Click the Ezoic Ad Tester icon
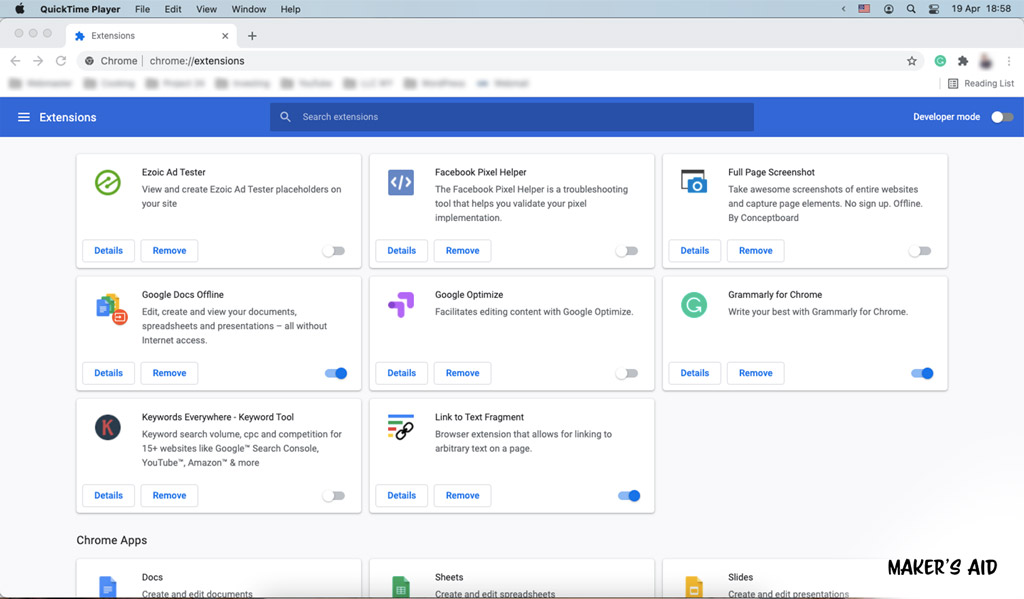Viewport: 1024px width, 599px height. (x=108, y=182)
